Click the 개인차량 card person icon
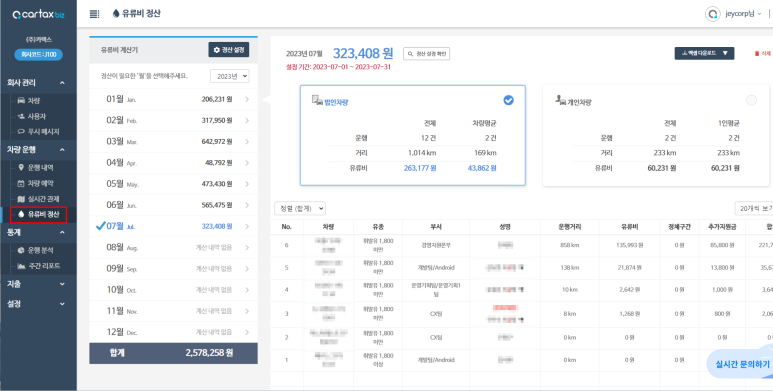The width and height of the screenshot is (773, 391). coord(560,100)
